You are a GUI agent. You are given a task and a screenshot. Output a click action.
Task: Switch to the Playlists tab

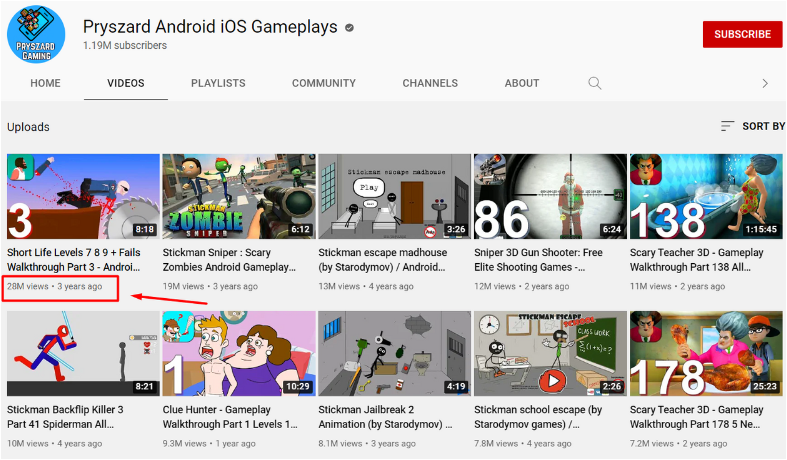(x=218, y=83)
